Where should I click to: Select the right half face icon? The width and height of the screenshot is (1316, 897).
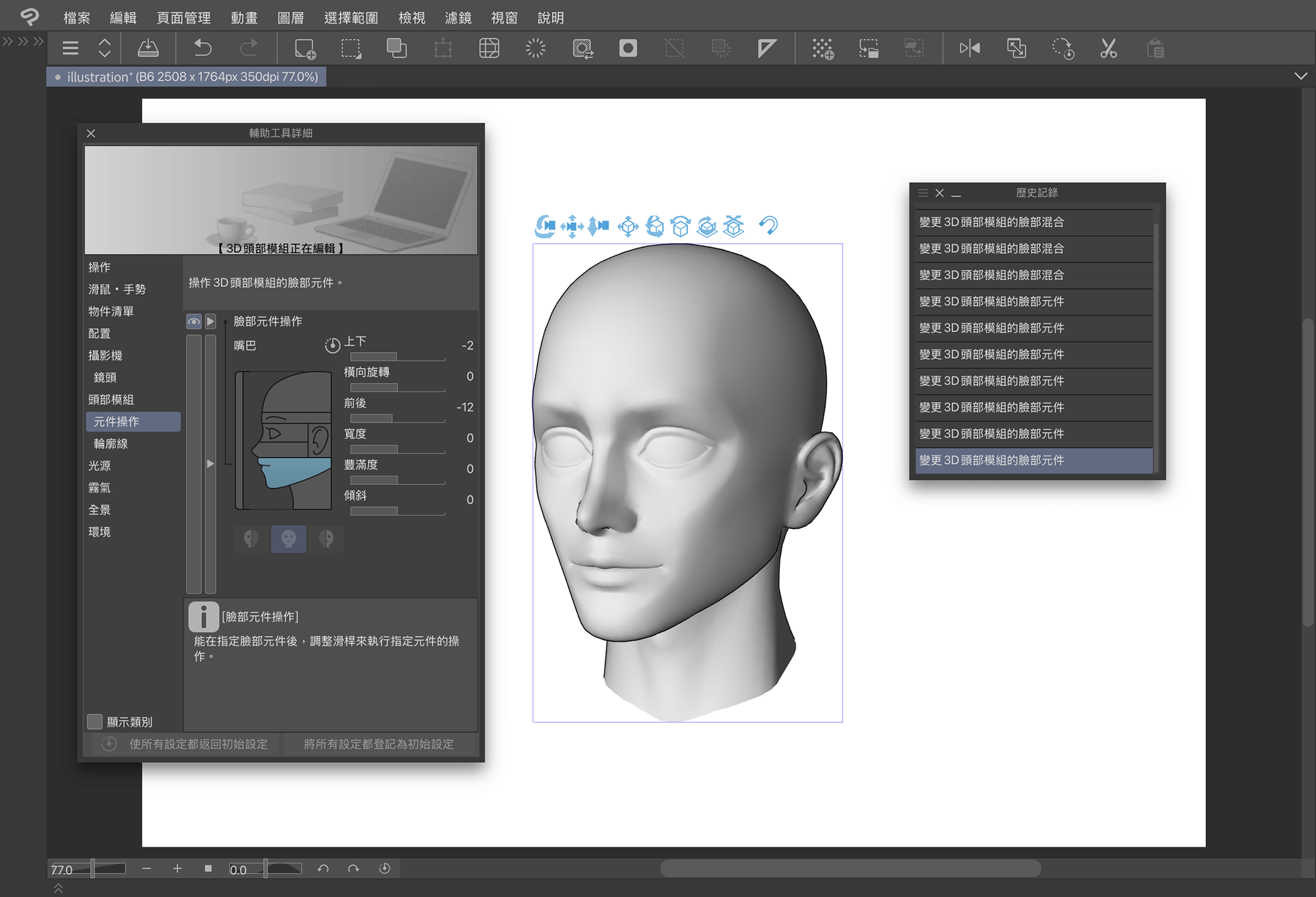326,539
